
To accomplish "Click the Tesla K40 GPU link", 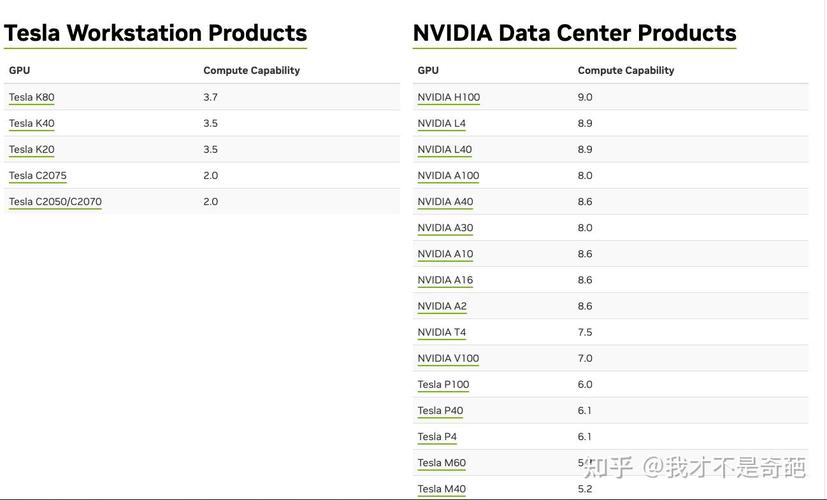I will (x=32, y=124).
